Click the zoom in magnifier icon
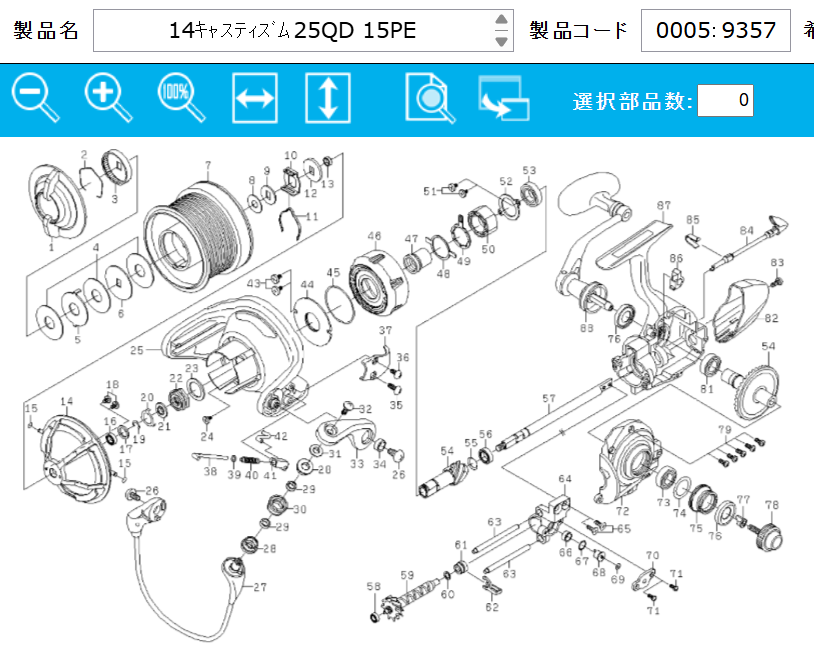814x660 pixels. pyautogui.click(x=108, y=98)
